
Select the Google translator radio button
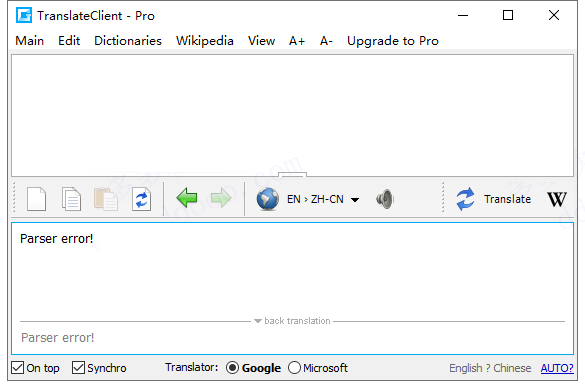[x=232, y=368]
